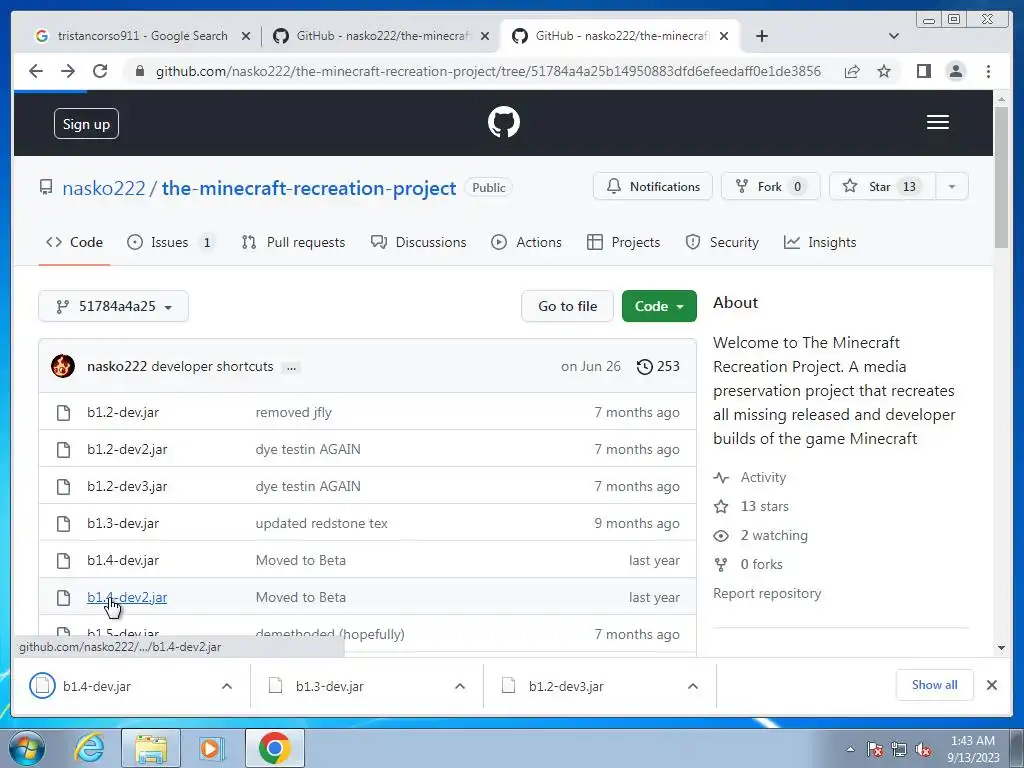The height and width of the screenshot is (768, 1024).
Task: Open Windows Media Player from taskbar
Action: (x=212, y=748)
